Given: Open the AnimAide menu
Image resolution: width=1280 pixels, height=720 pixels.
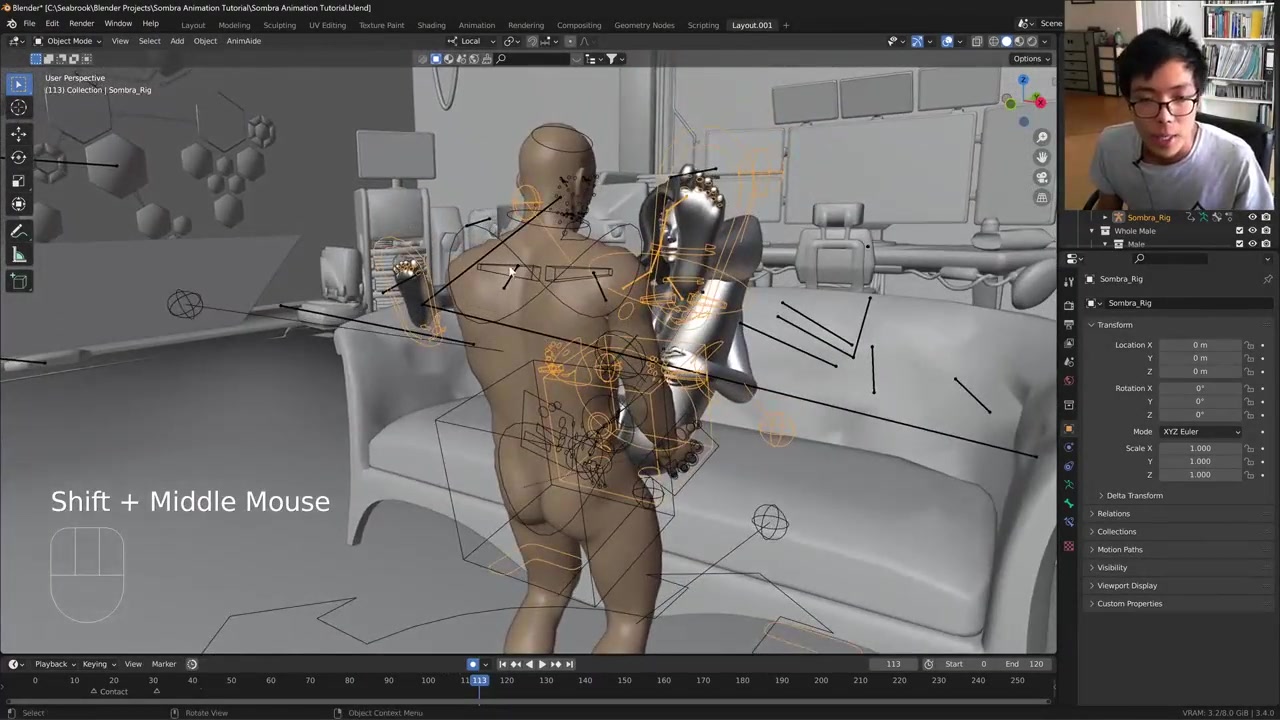Looking at the screenshot, I should [x=243, y=41].
